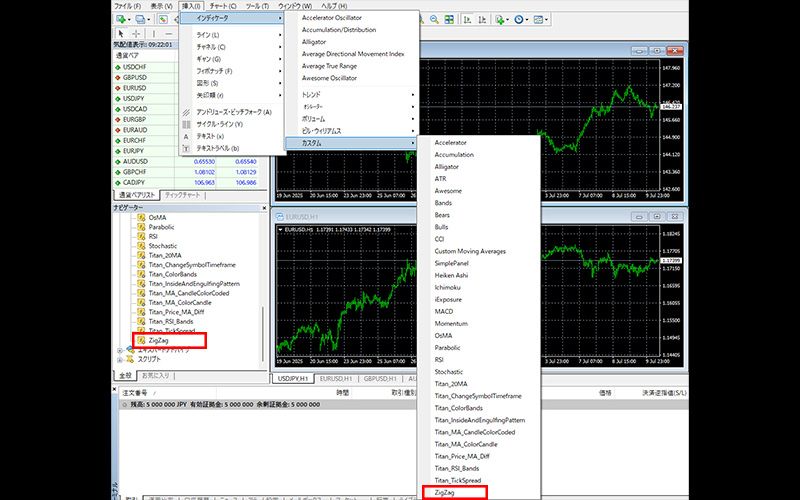The image size is (800, 500).
Task: Click the アンドリューズ・ピッチフォーク menu icon
Action: click(x=186, y=112)
